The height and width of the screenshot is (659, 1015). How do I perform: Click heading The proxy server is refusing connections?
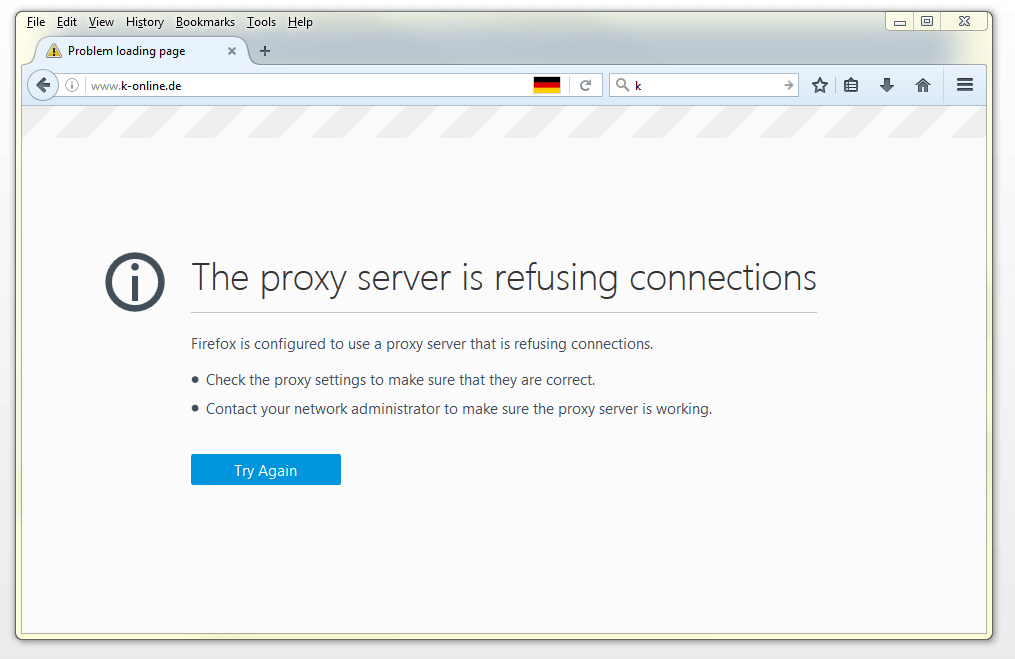point(504,278)
